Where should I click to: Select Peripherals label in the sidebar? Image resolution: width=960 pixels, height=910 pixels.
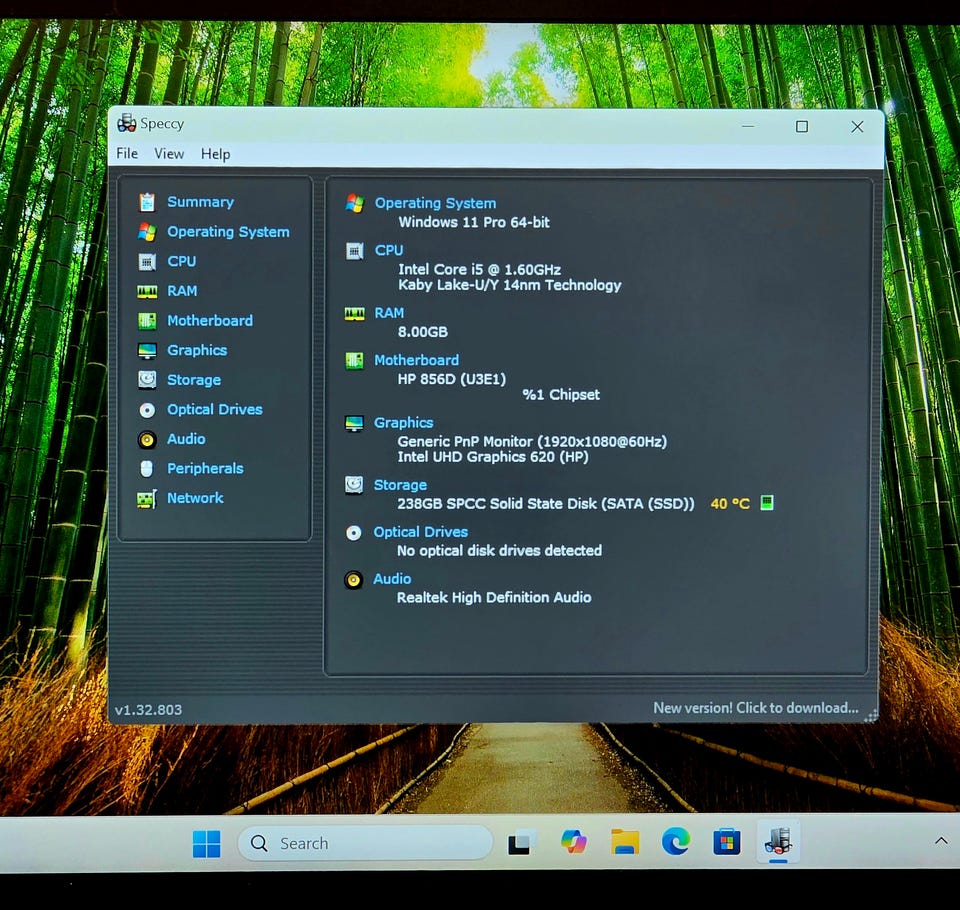coord(205,468)
